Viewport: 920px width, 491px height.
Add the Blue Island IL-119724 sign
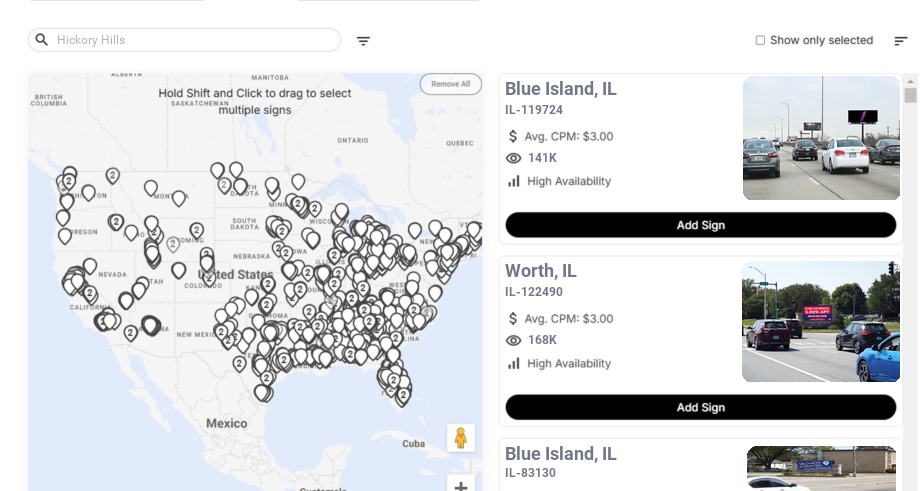click(x=700, y=225)
